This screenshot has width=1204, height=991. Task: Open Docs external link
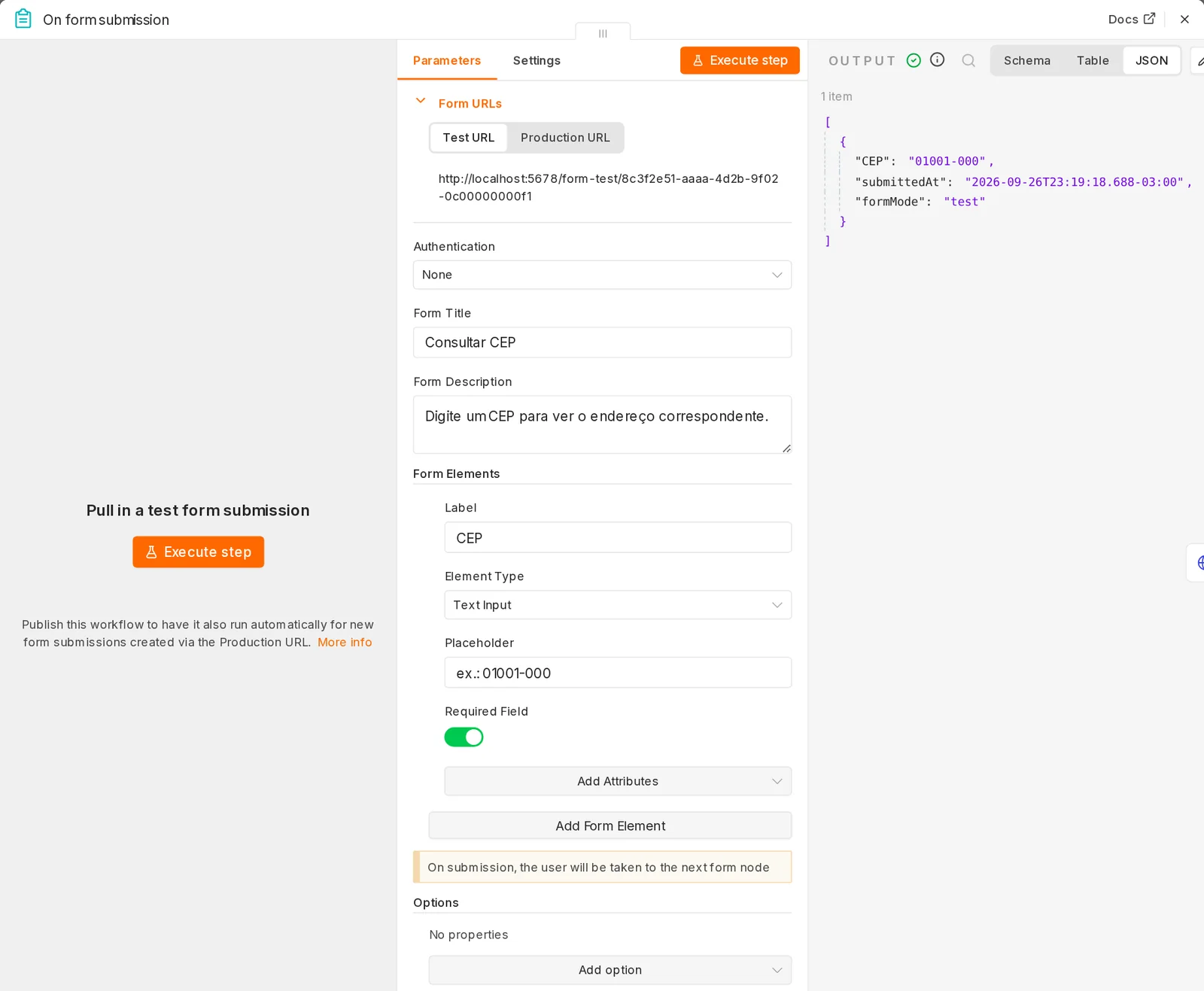pos(1131,19)
